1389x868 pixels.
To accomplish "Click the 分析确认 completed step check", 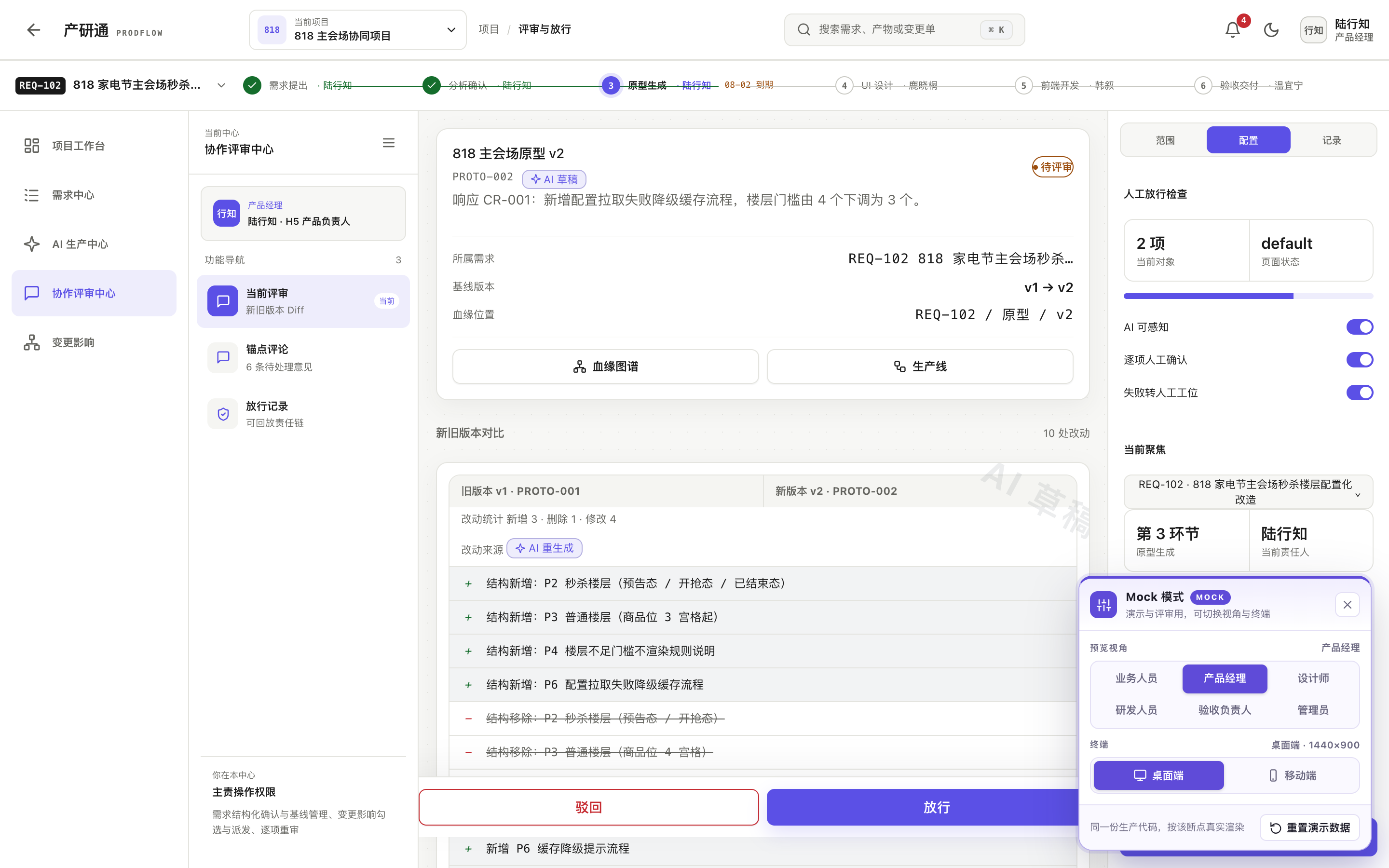I will pos(432,85).
